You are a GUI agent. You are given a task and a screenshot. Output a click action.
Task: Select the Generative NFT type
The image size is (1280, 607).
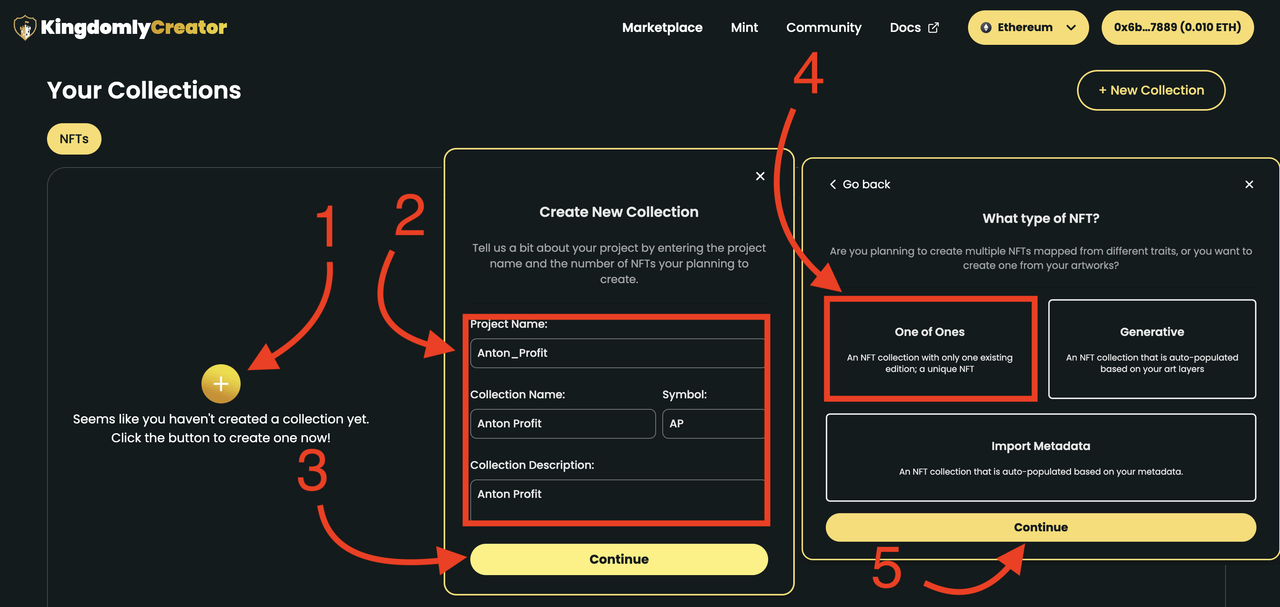tap(1152, 349)
